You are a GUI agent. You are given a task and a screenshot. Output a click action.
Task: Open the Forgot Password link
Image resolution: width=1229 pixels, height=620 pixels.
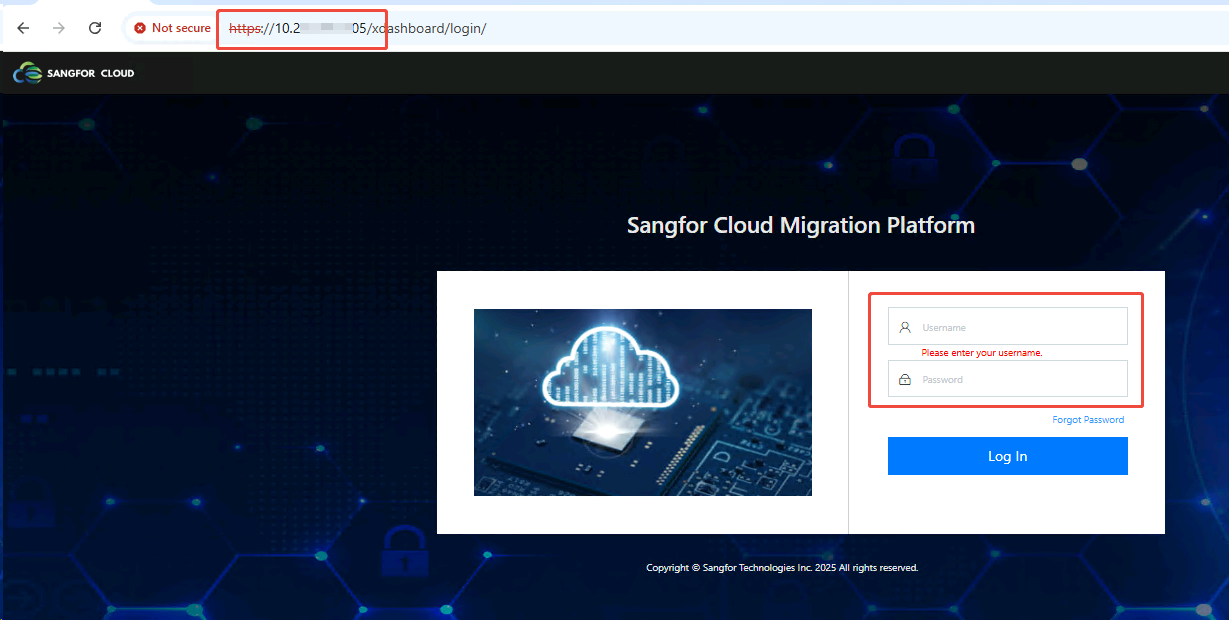[1088, 420]
